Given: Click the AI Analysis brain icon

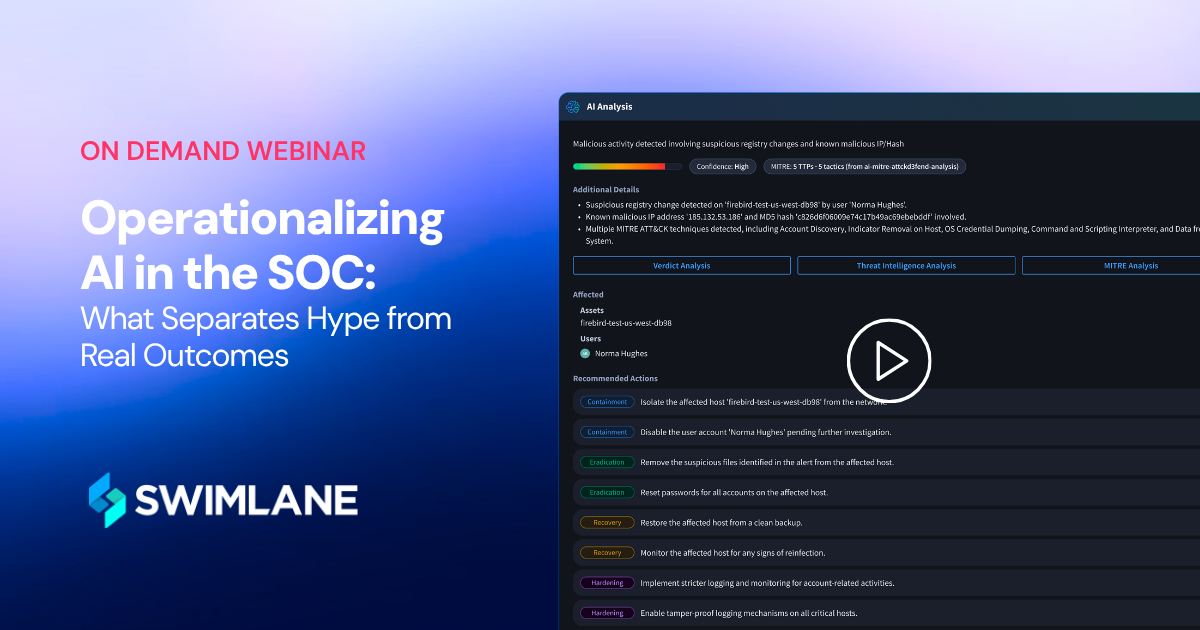Looking at the screenshot, I should 573,107.
